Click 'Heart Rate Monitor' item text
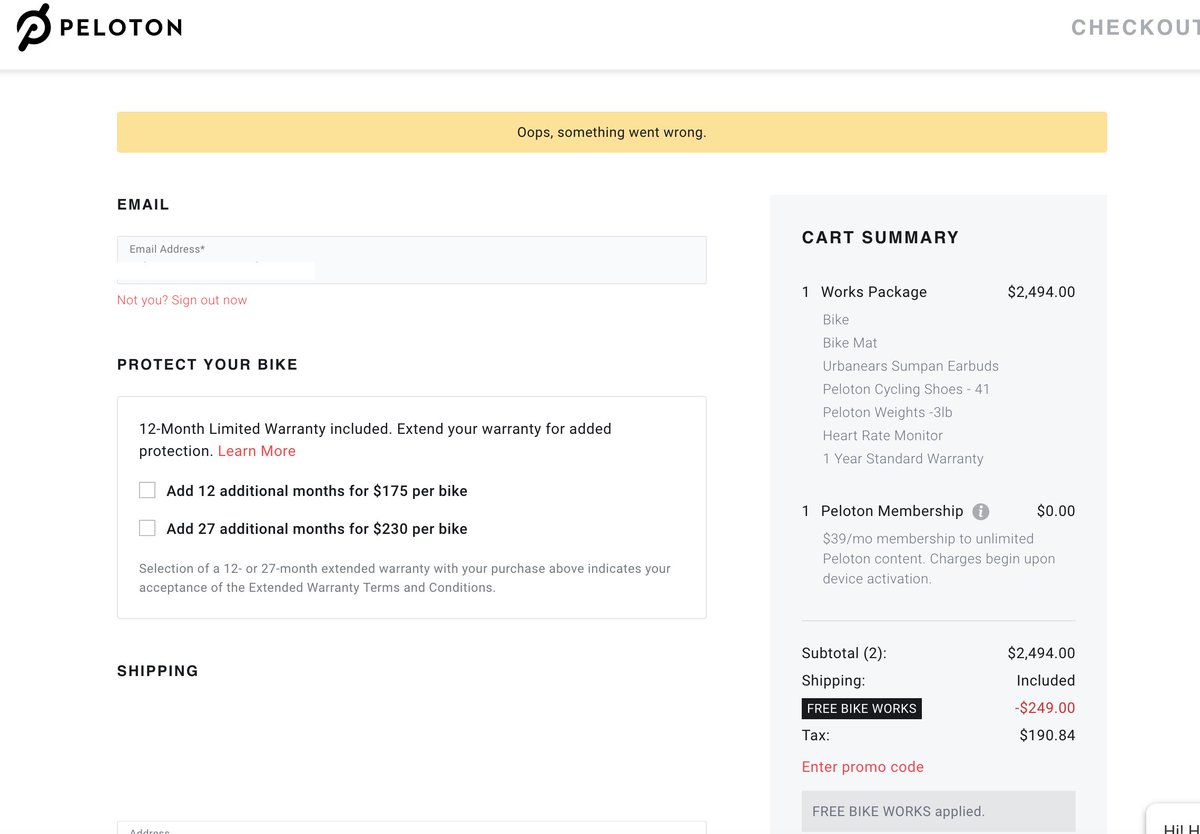 [883, 435]
